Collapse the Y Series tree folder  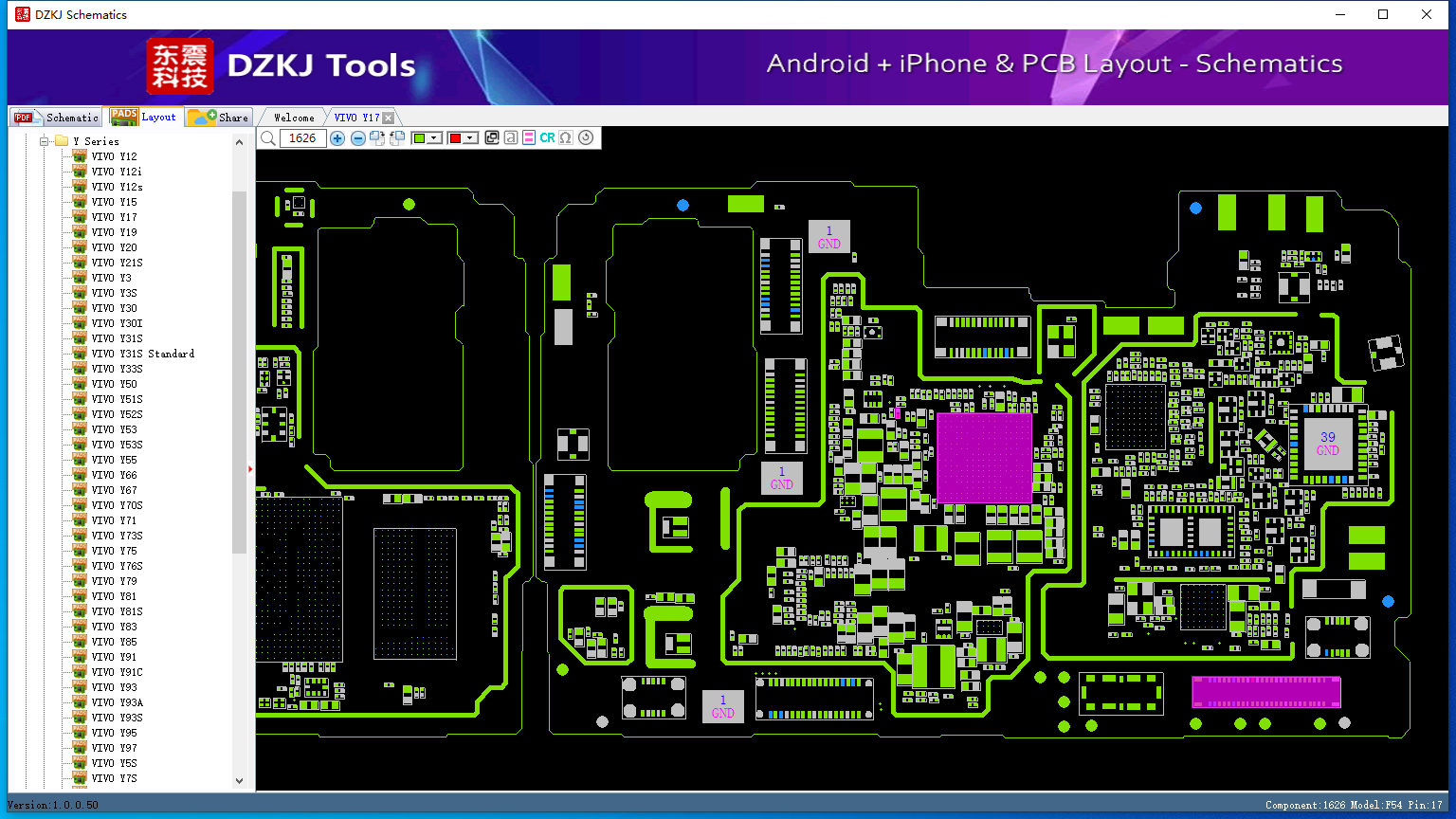(44, 141)
